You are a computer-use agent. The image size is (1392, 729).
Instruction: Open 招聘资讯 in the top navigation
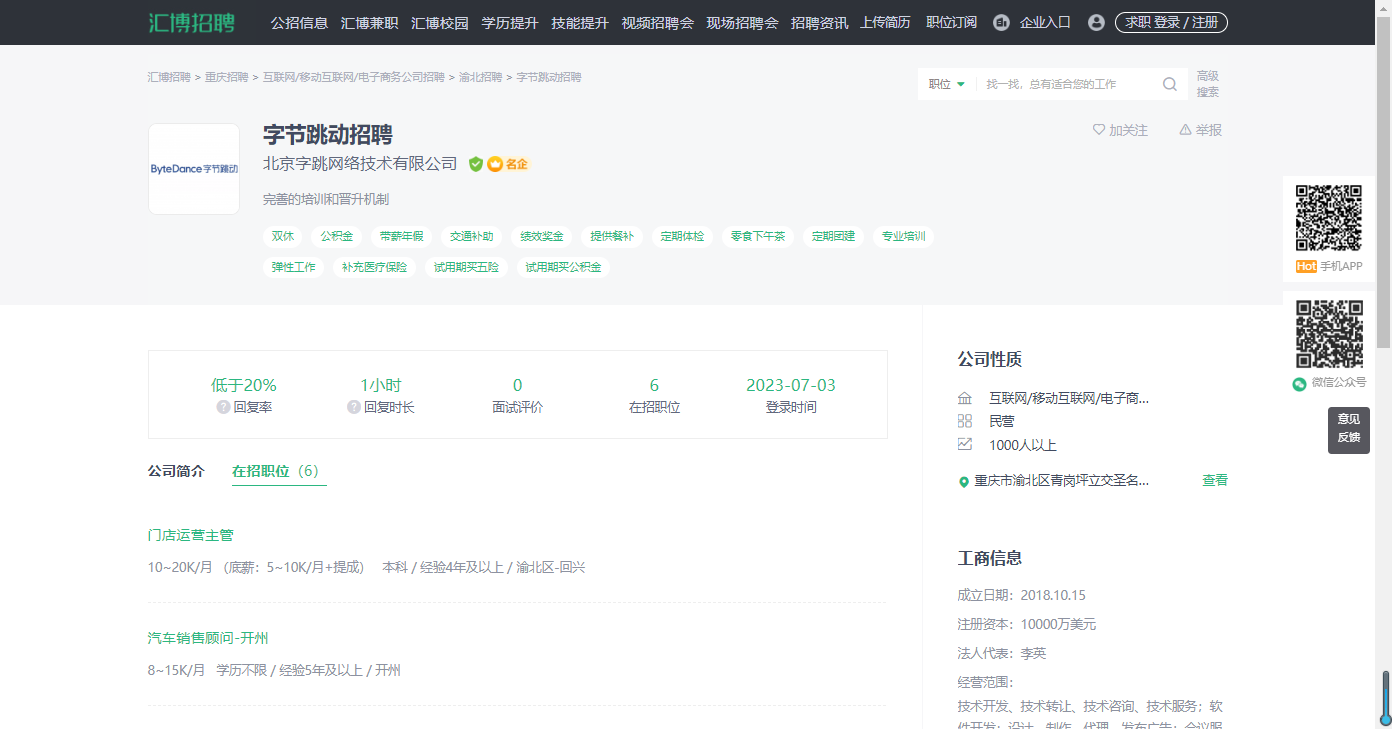point(819,22)
